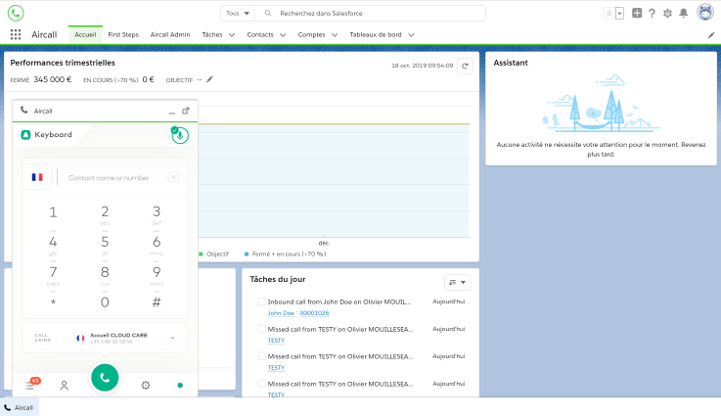Refresh the quarterly performance chart
The height and width of the screenshot is (416, 721).
point(465,66)
